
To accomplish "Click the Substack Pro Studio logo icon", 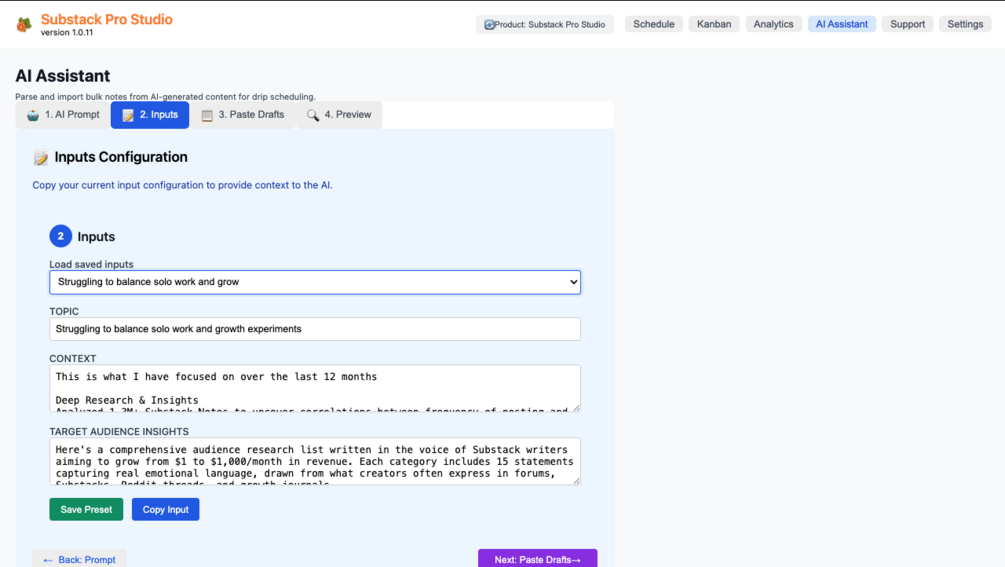I will 24,24.
